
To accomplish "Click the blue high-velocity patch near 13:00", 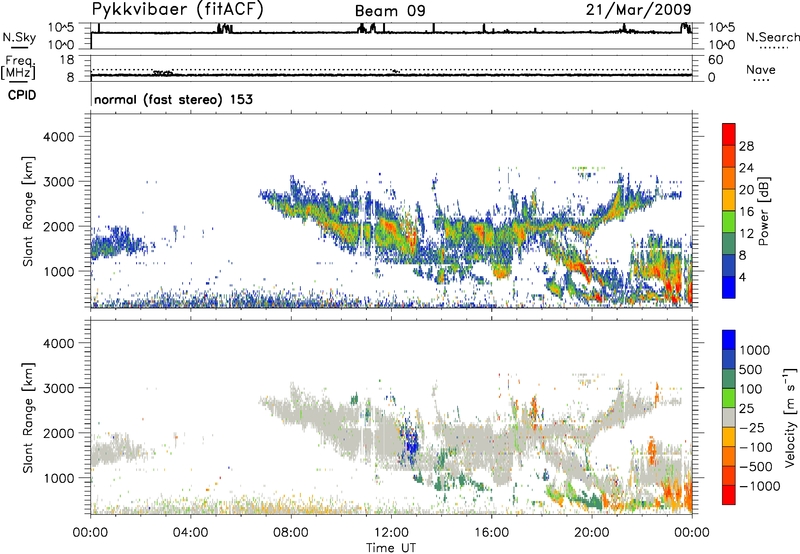I will click(x=411, y=442).
